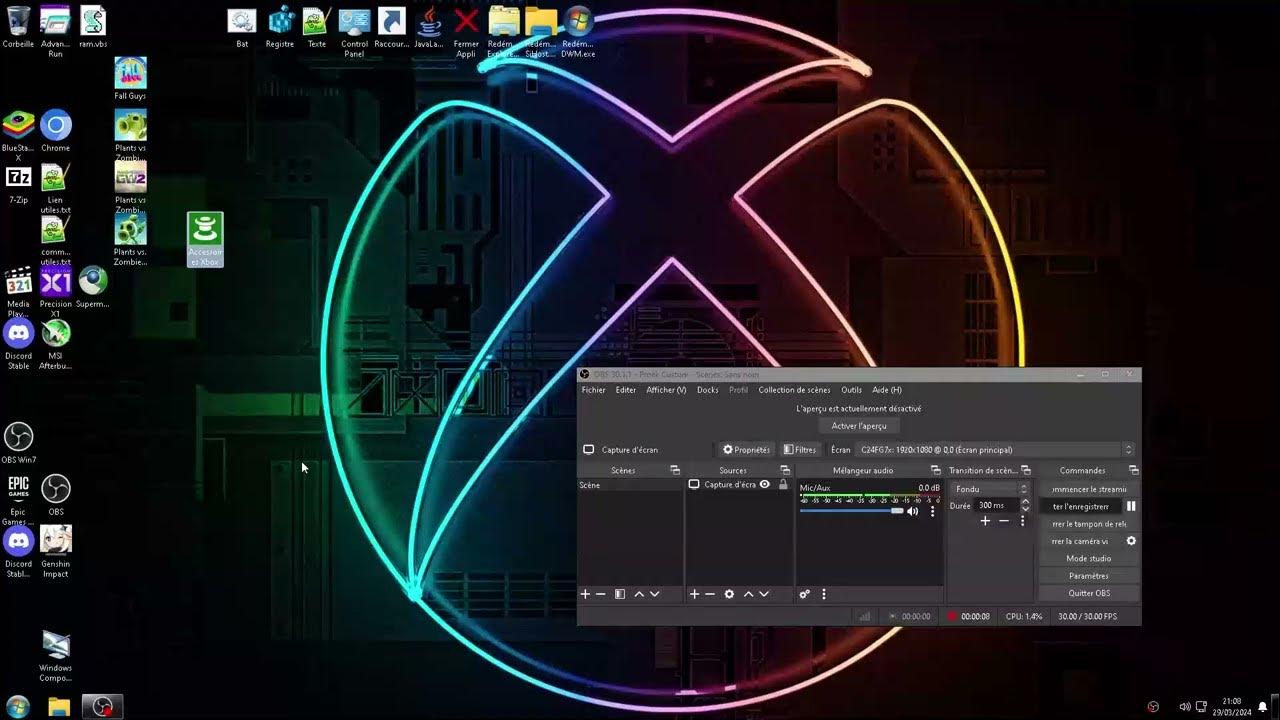Float the Commandes dock icon
Screen dimensions: 1280x720
(1133, 470)
